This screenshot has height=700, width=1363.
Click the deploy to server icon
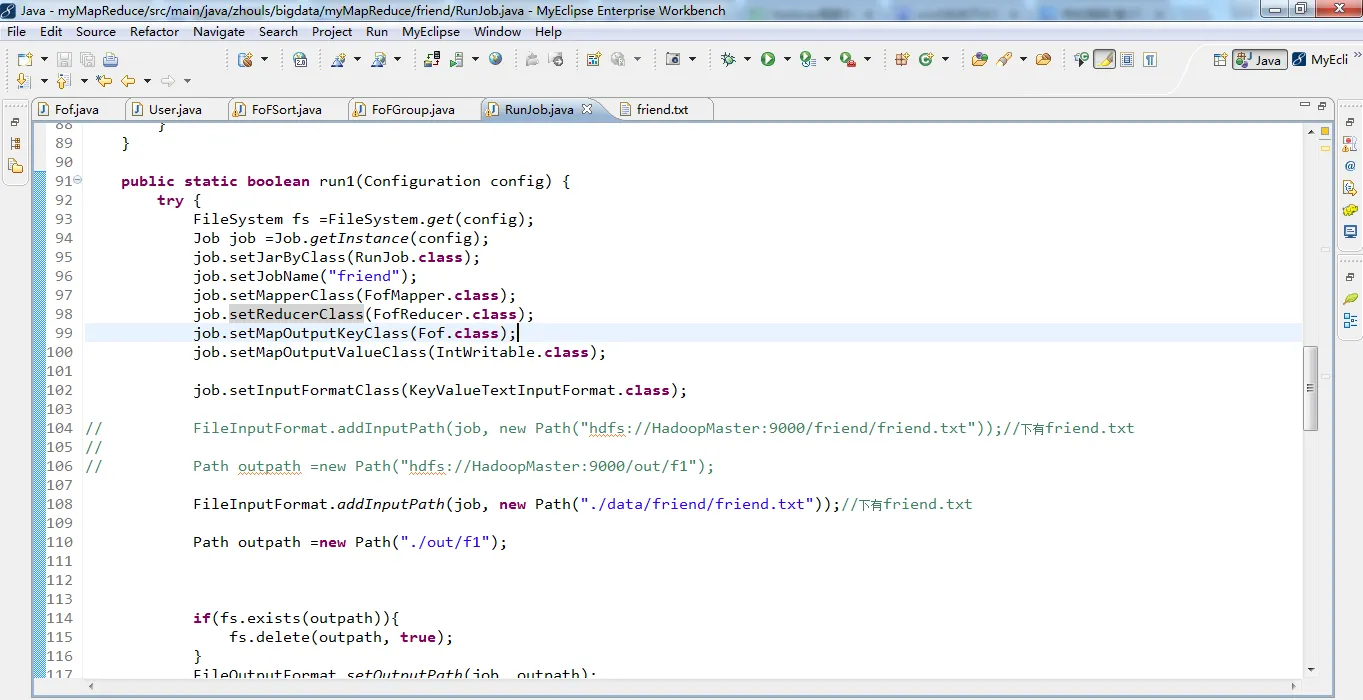coord(432,59)
